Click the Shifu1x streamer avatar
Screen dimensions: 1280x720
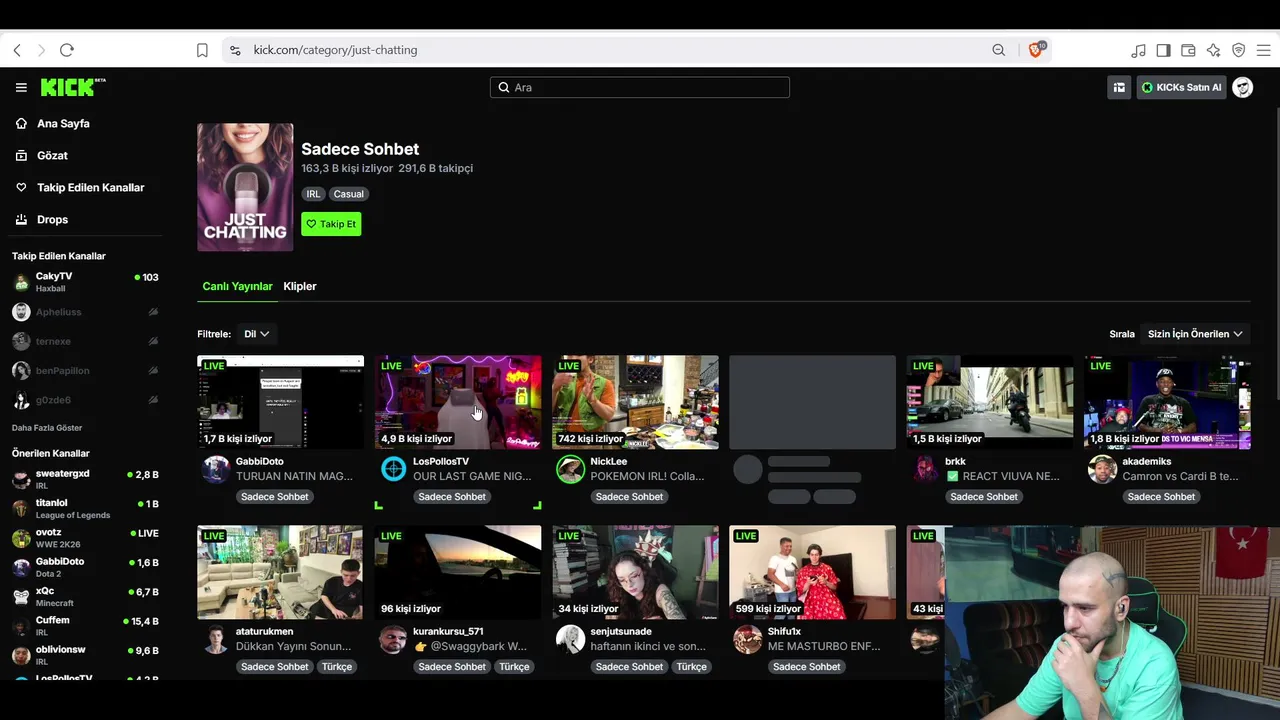[747, 639]
